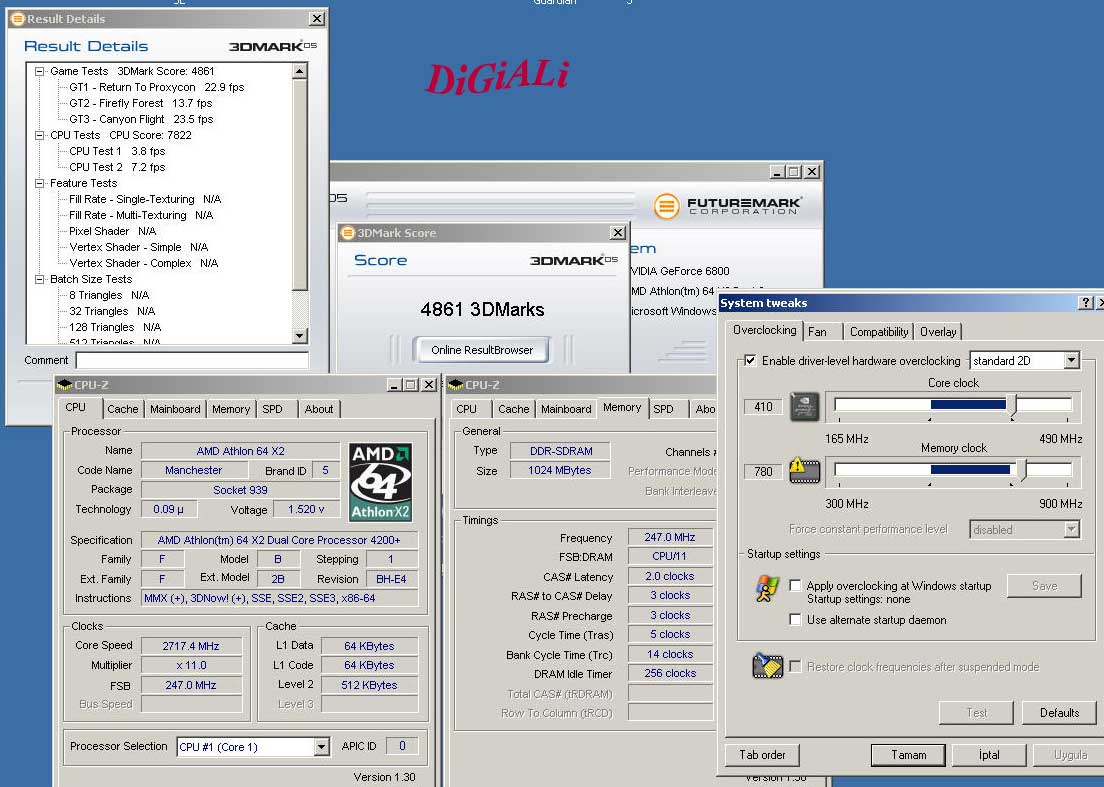Select Fill Rate - Single-Texturing row
This screenshot has height=787, width=1104.
click(145, 199)
